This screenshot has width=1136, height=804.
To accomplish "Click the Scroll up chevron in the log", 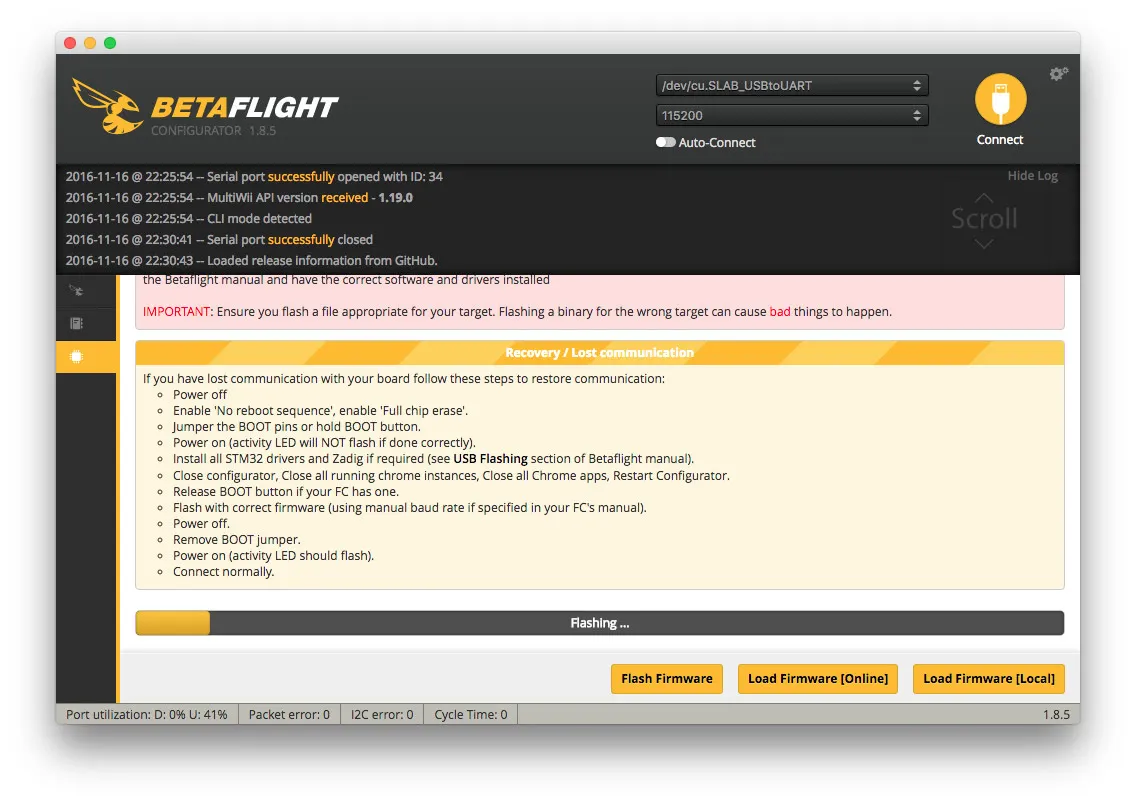I will point(984,198).
